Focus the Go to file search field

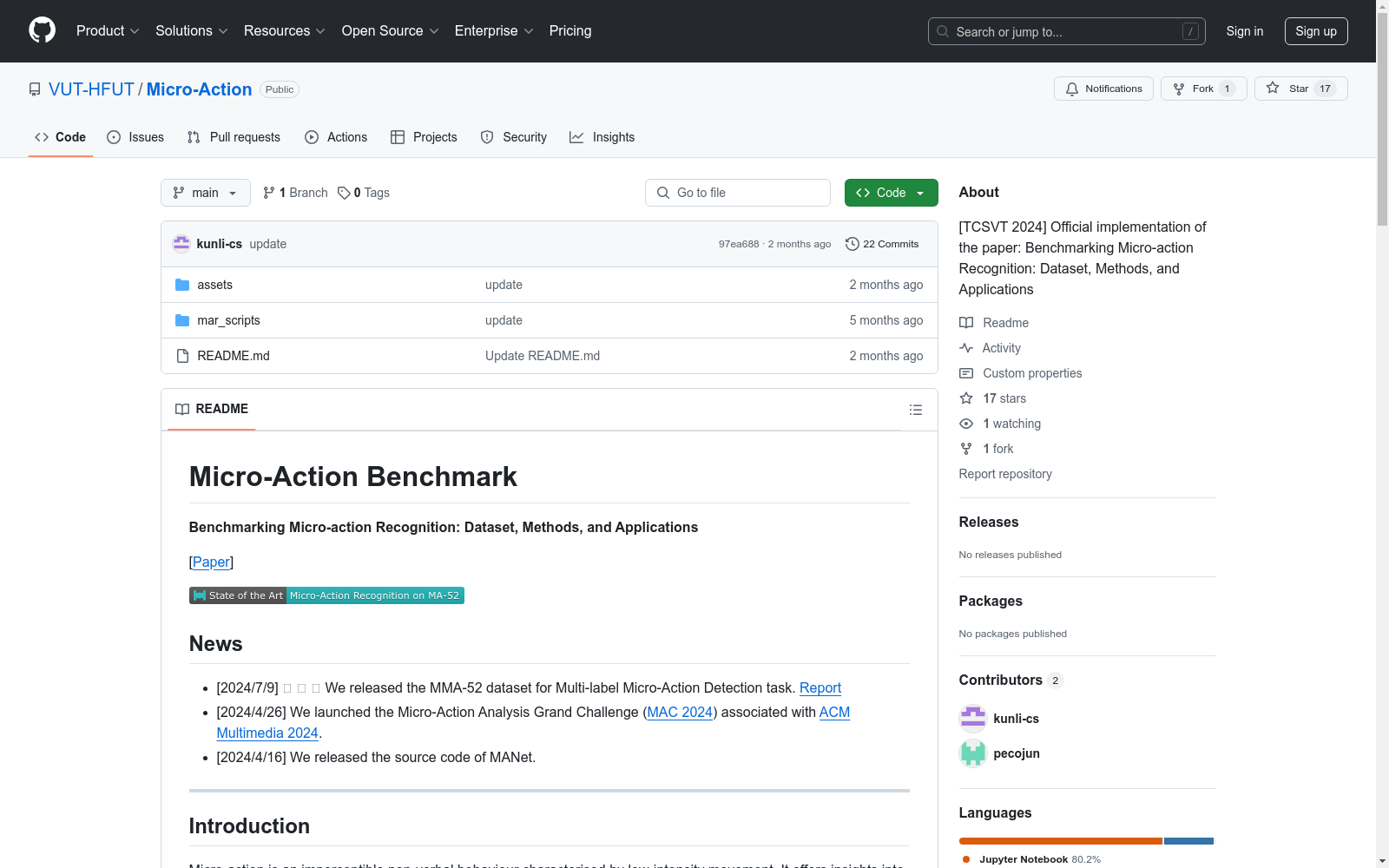[x=738, y=193]
